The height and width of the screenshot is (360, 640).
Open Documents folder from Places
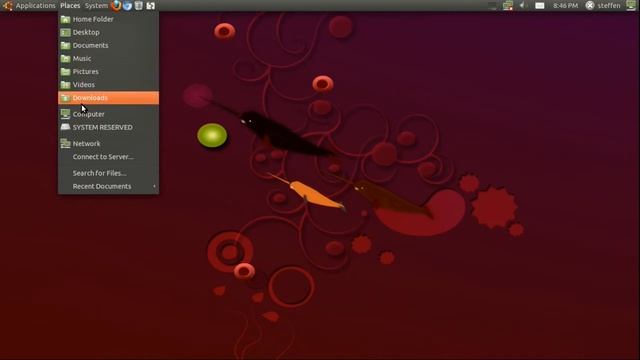click(108, 45)
